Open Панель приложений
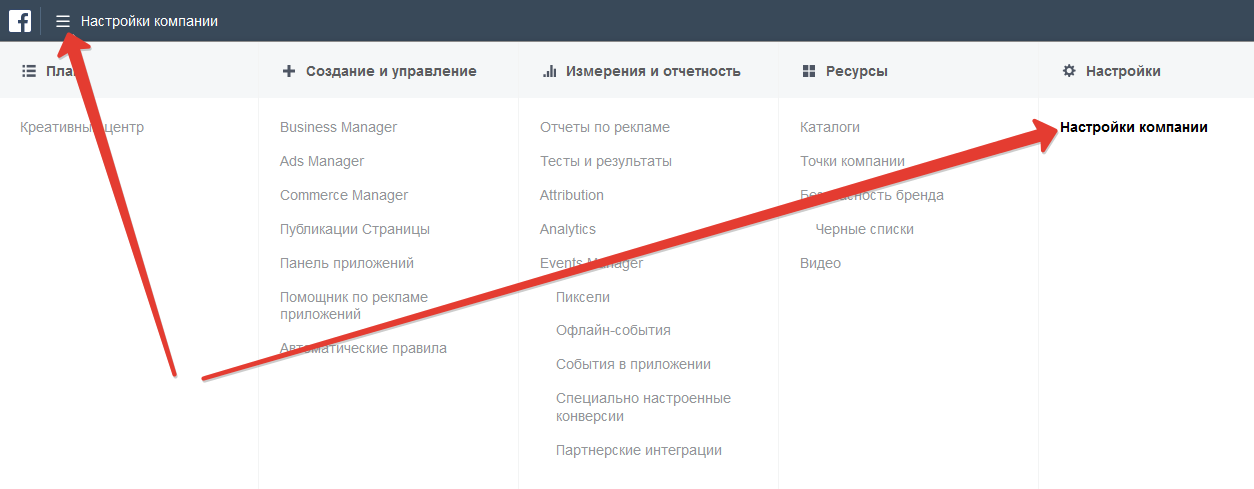 click(347, 263)
